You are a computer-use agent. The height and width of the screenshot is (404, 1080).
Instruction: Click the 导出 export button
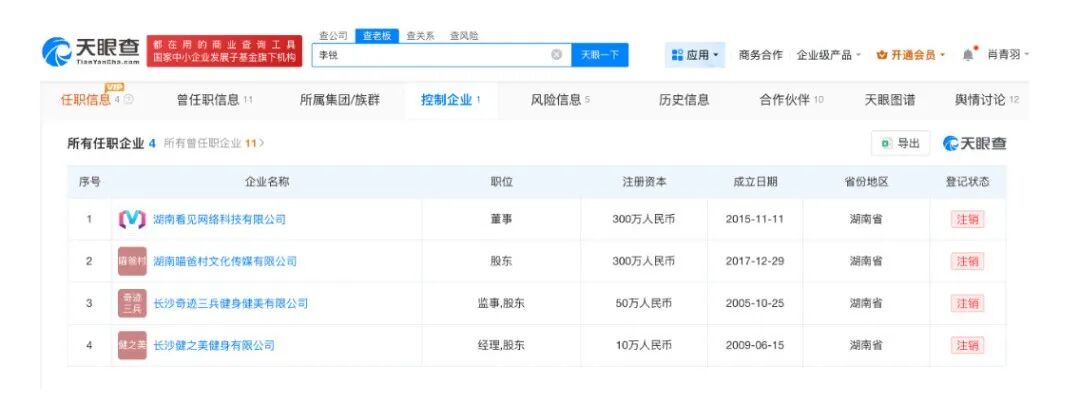pos(901,143)
